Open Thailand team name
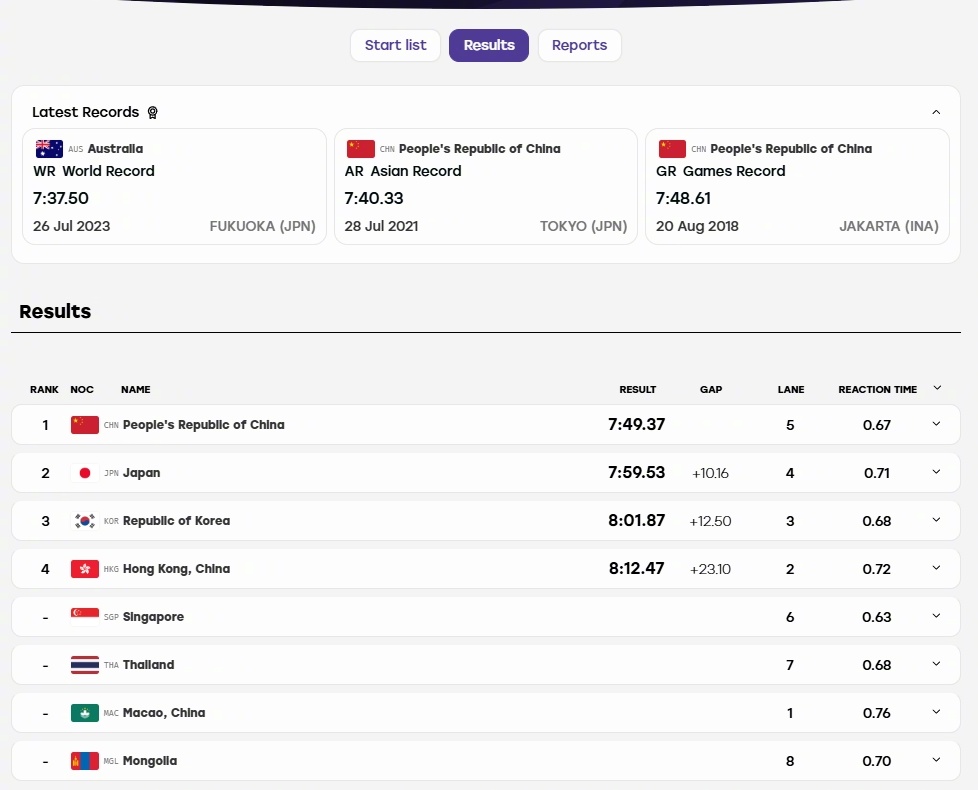The image size is (978, 790). tap(148, 665)
